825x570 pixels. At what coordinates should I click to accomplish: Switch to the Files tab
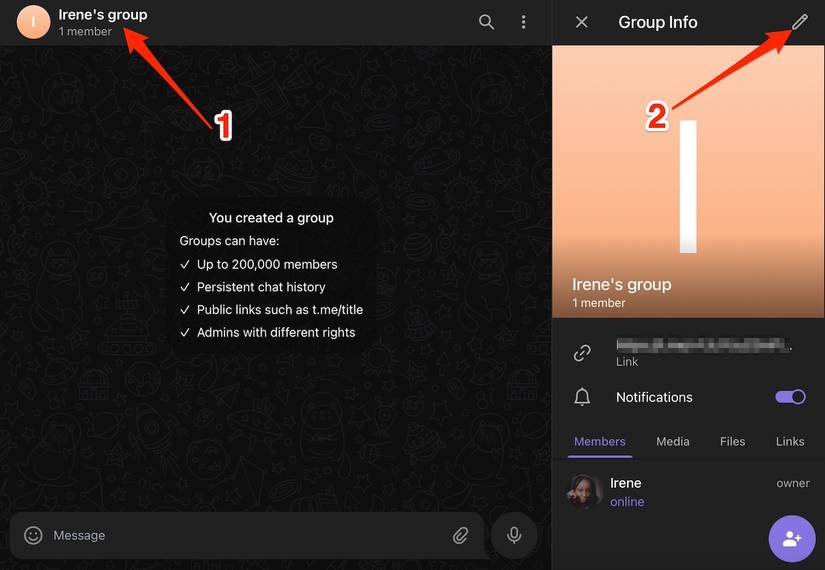point(732,441)
